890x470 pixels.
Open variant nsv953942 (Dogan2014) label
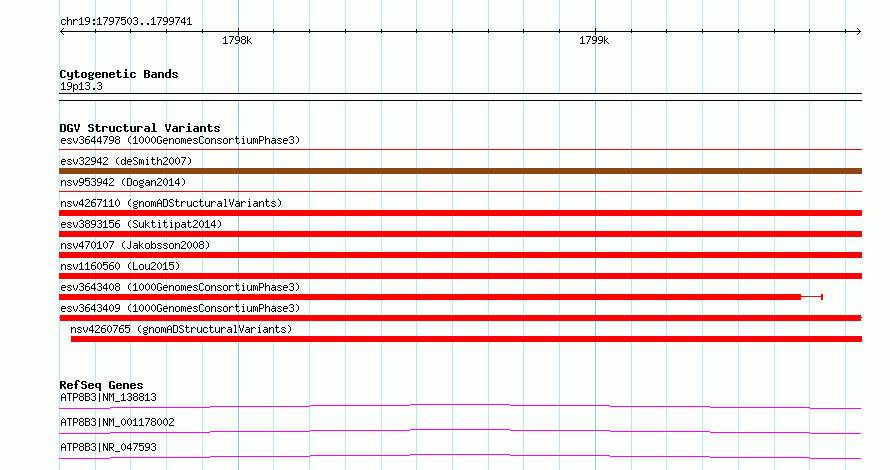pos(123,182)
